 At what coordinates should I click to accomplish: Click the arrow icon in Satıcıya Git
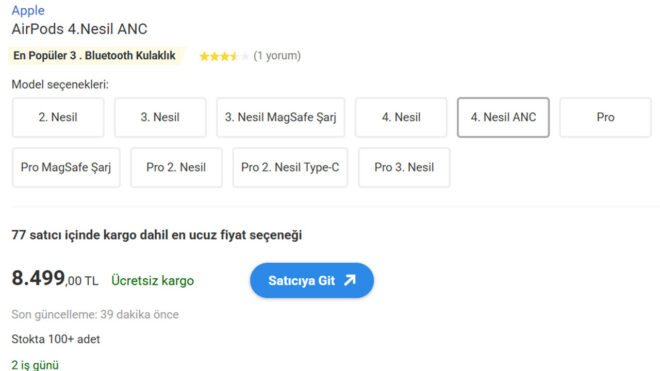[350, 280]
